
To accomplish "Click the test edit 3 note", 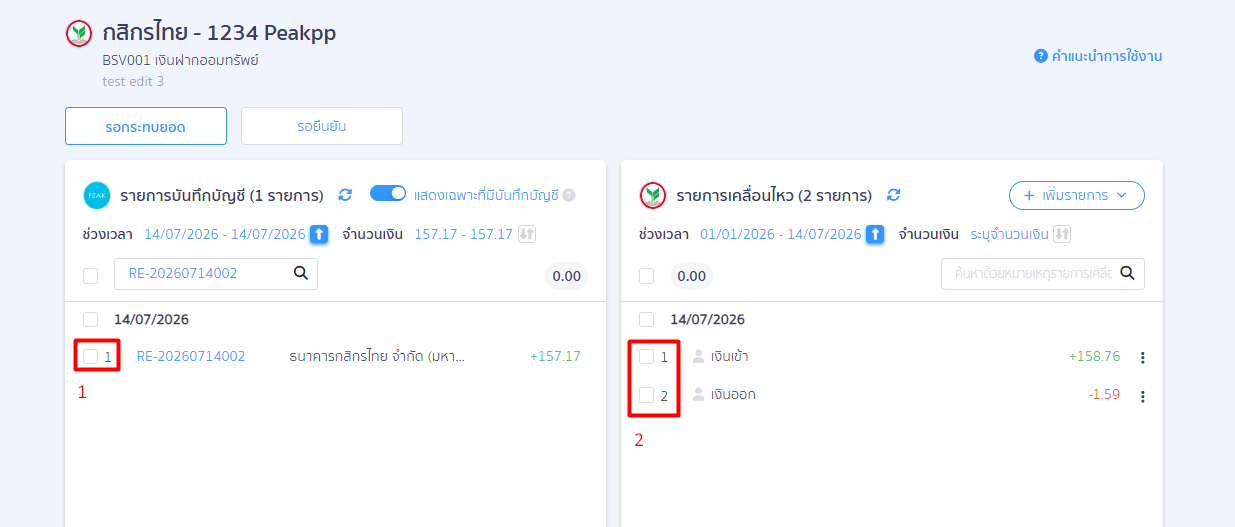I will pos(133,81).
